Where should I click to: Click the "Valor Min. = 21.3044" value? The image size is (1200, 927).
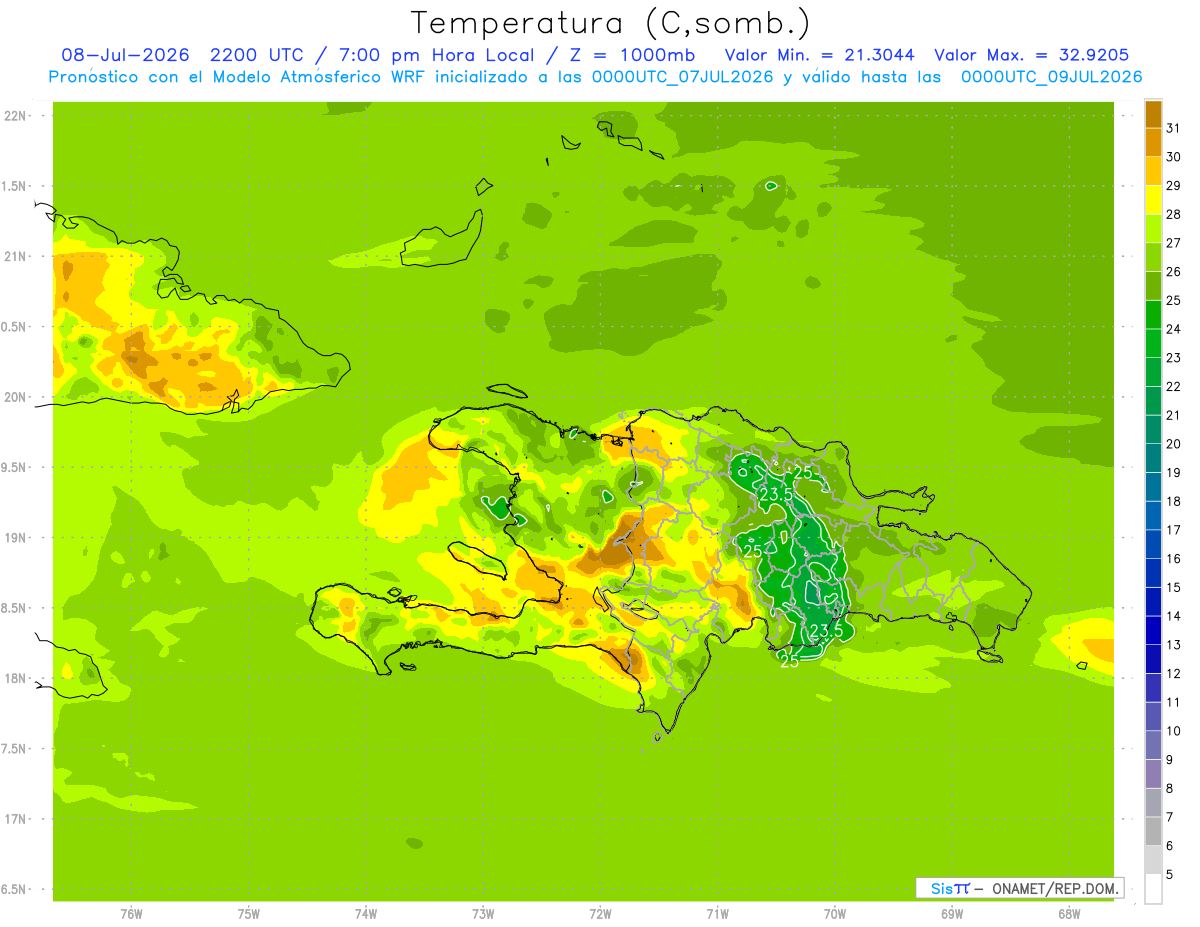tap(819, 55)
